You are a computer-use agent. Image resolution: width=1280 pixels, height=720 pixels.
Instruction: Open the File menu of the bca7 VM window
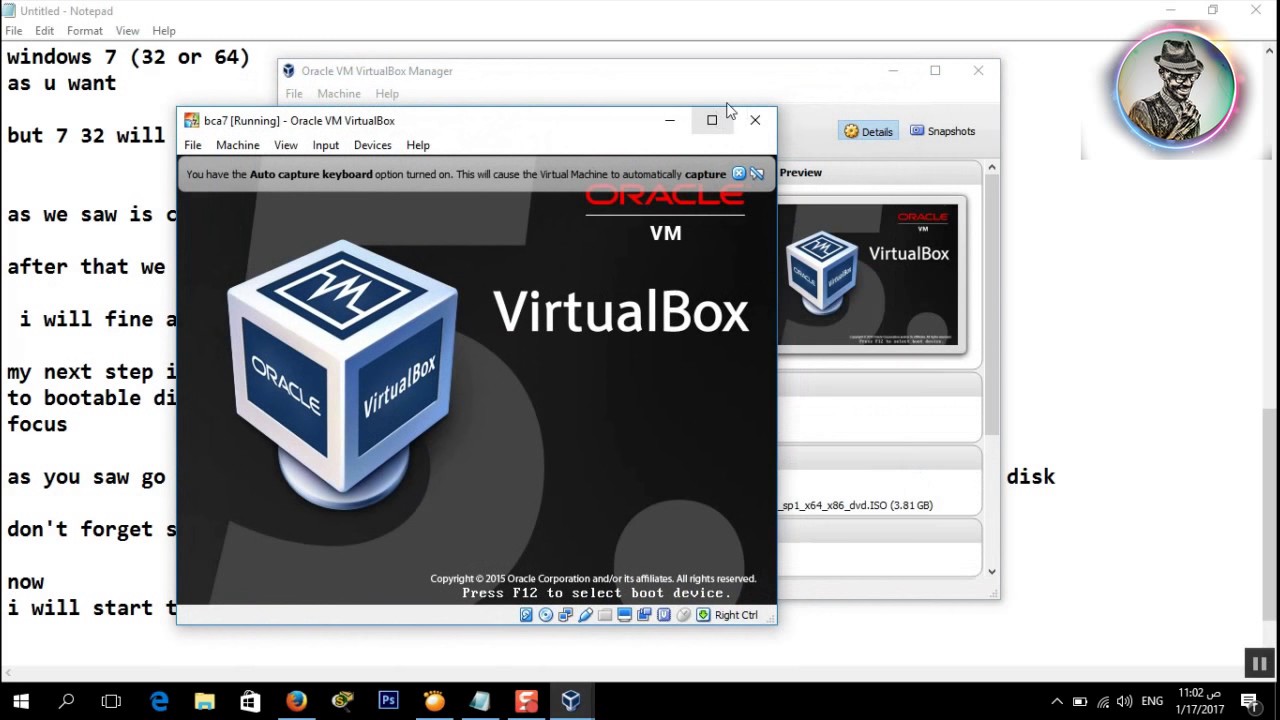[x=193, y=145]
